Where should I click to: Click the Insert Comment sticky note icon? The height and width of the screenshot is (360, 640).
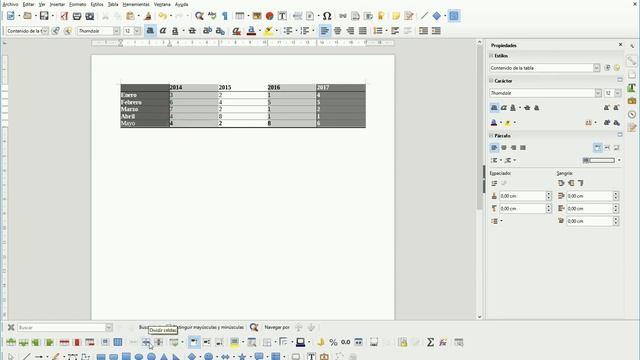click(x=396, y=16)
